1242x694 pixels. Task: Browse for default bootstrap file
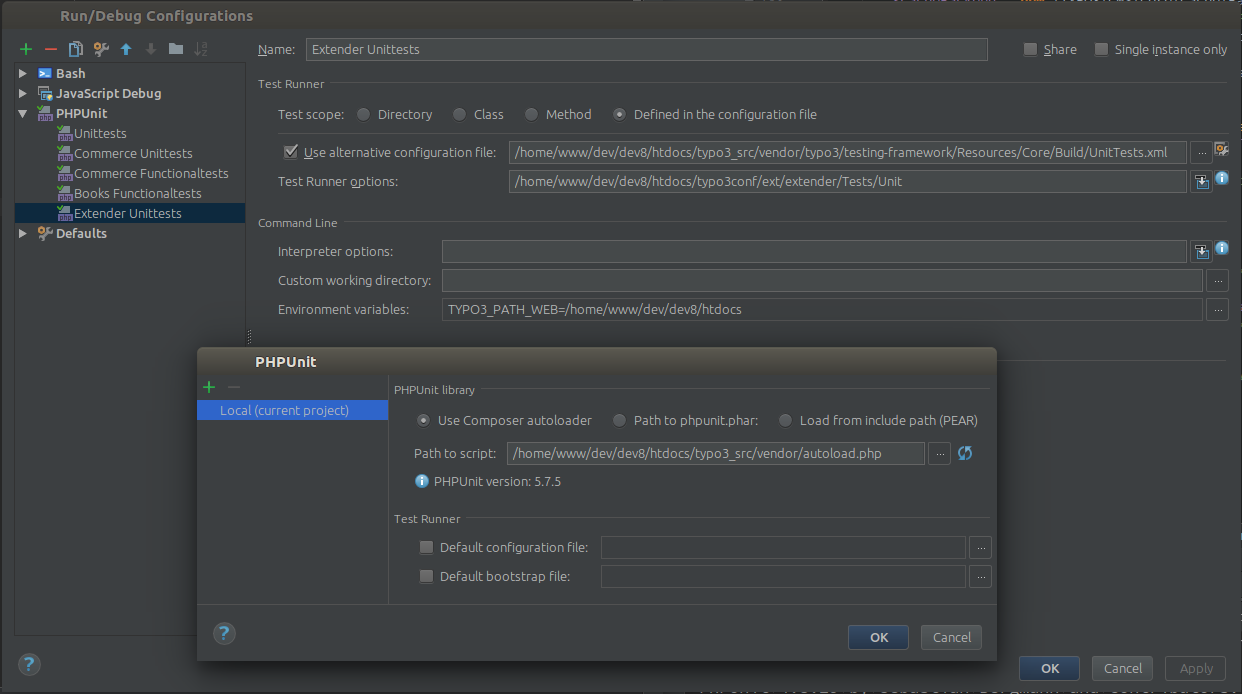[x=980, y=577]
